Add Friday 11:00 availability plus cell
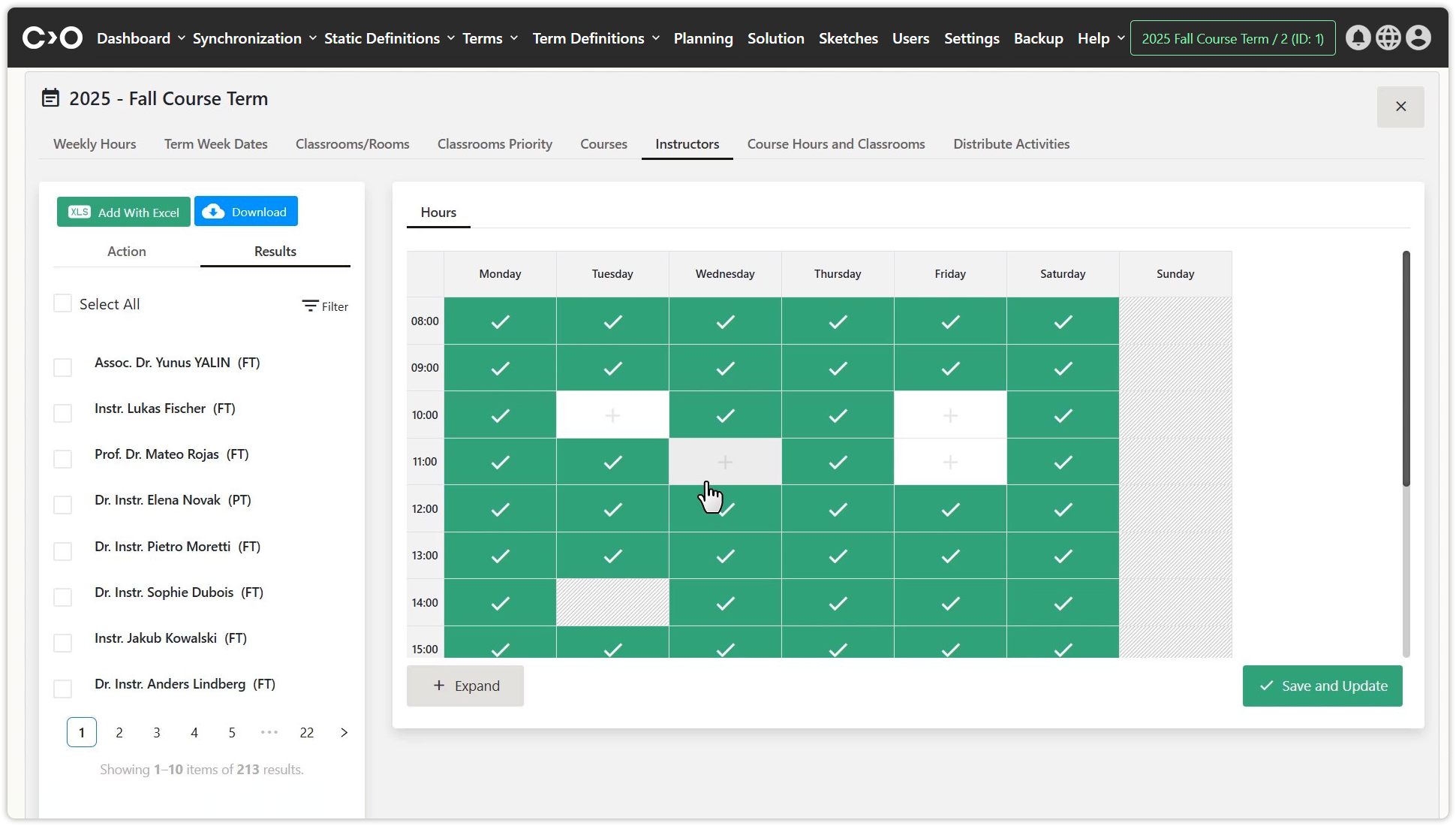 pos(950,462)
